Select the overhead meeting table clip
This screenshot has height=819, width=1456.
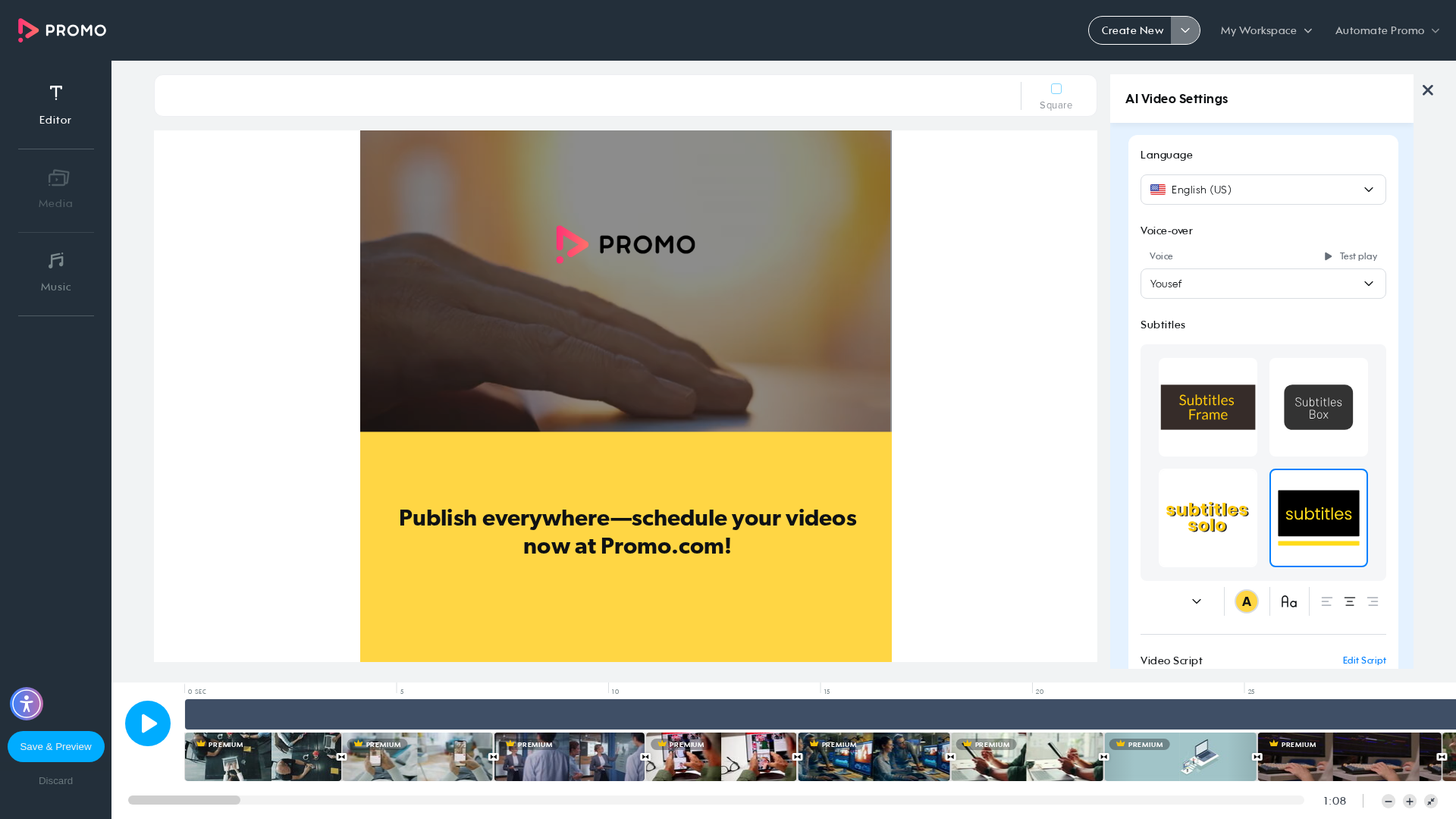pos(262,757)
